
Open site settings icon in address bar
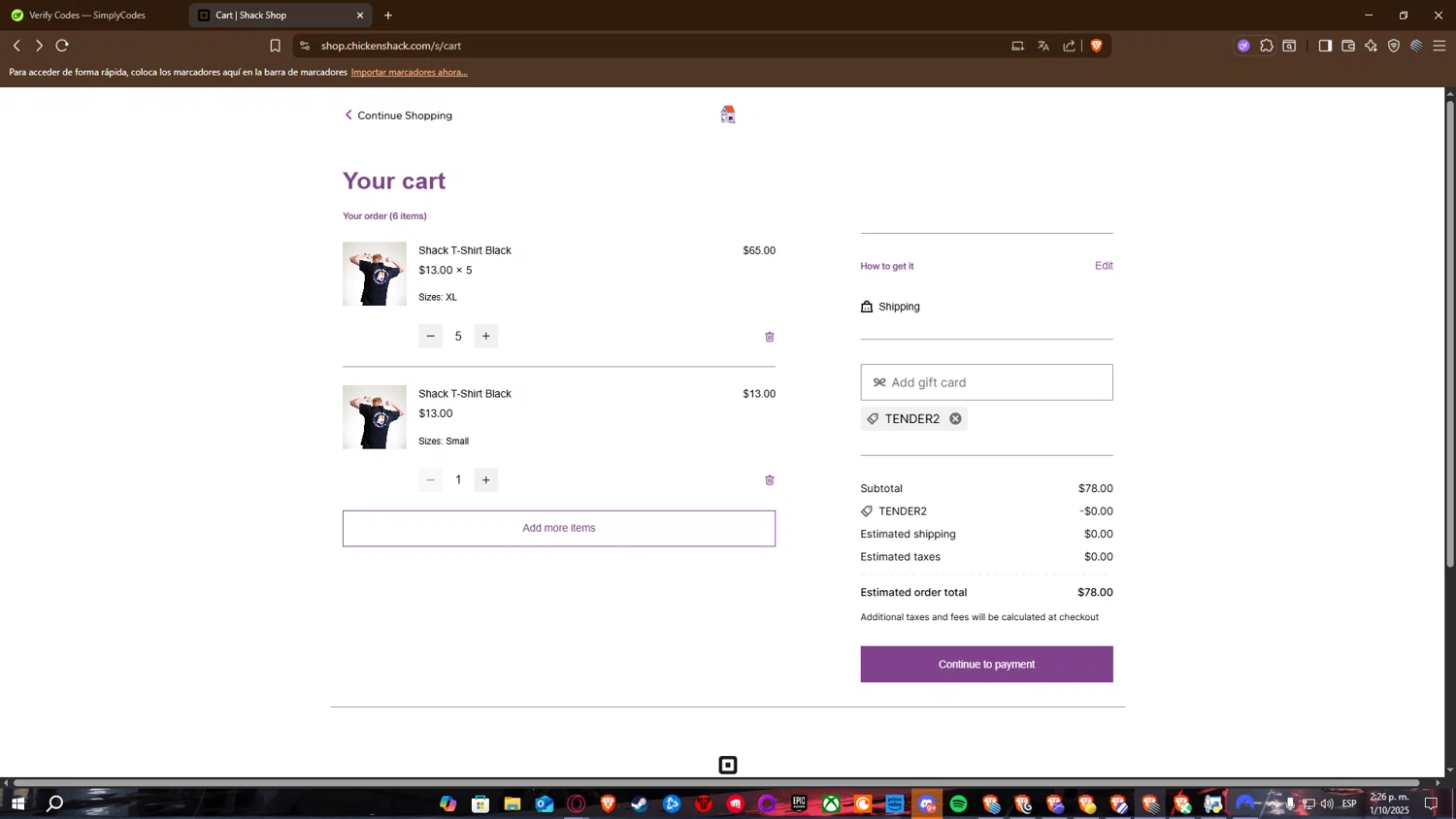click(x=305, y=46)
